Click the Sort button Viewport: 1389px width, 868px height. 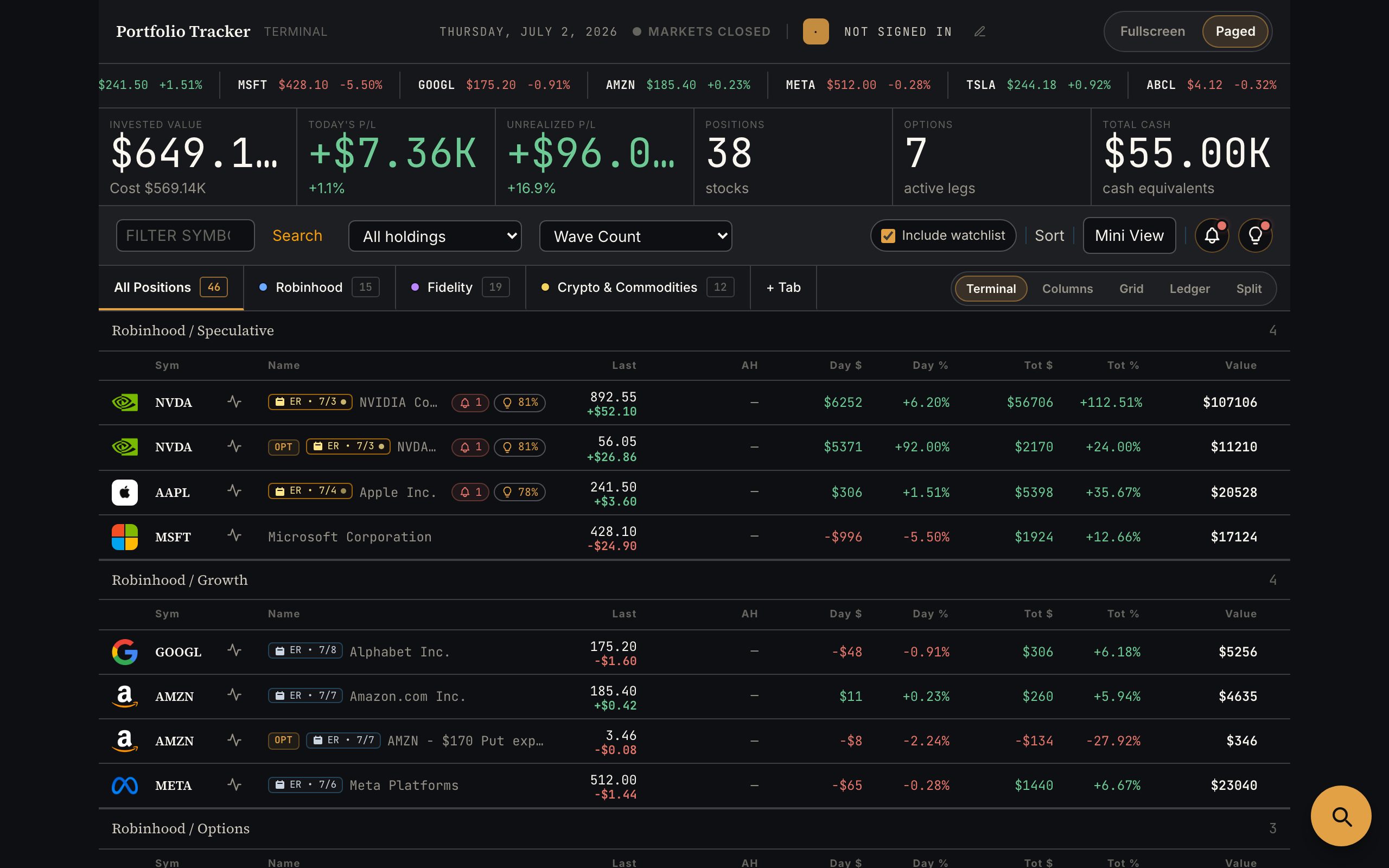click(x=1049, y=236)
